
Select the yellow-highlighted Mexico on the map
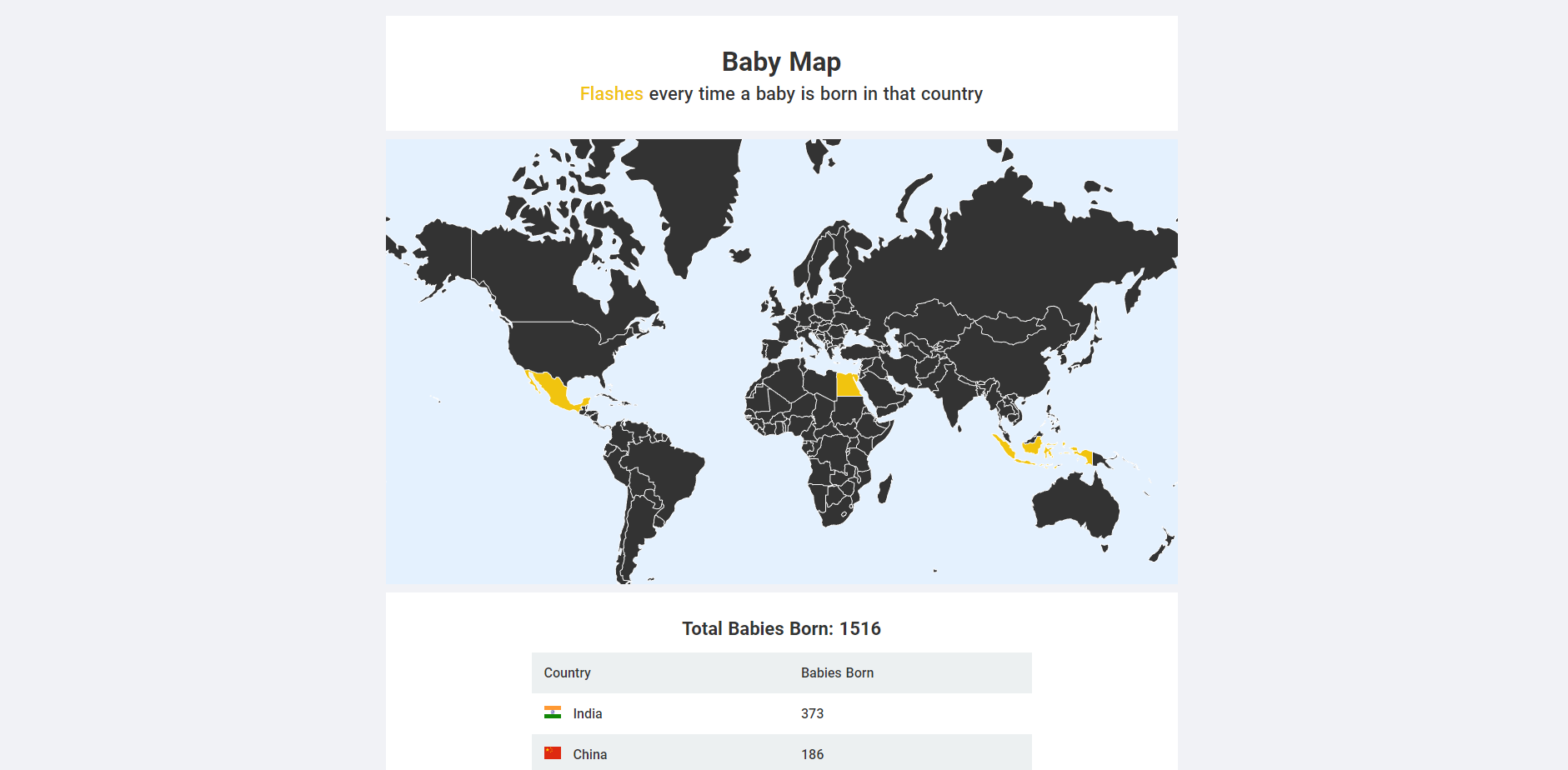coord(551,388)
